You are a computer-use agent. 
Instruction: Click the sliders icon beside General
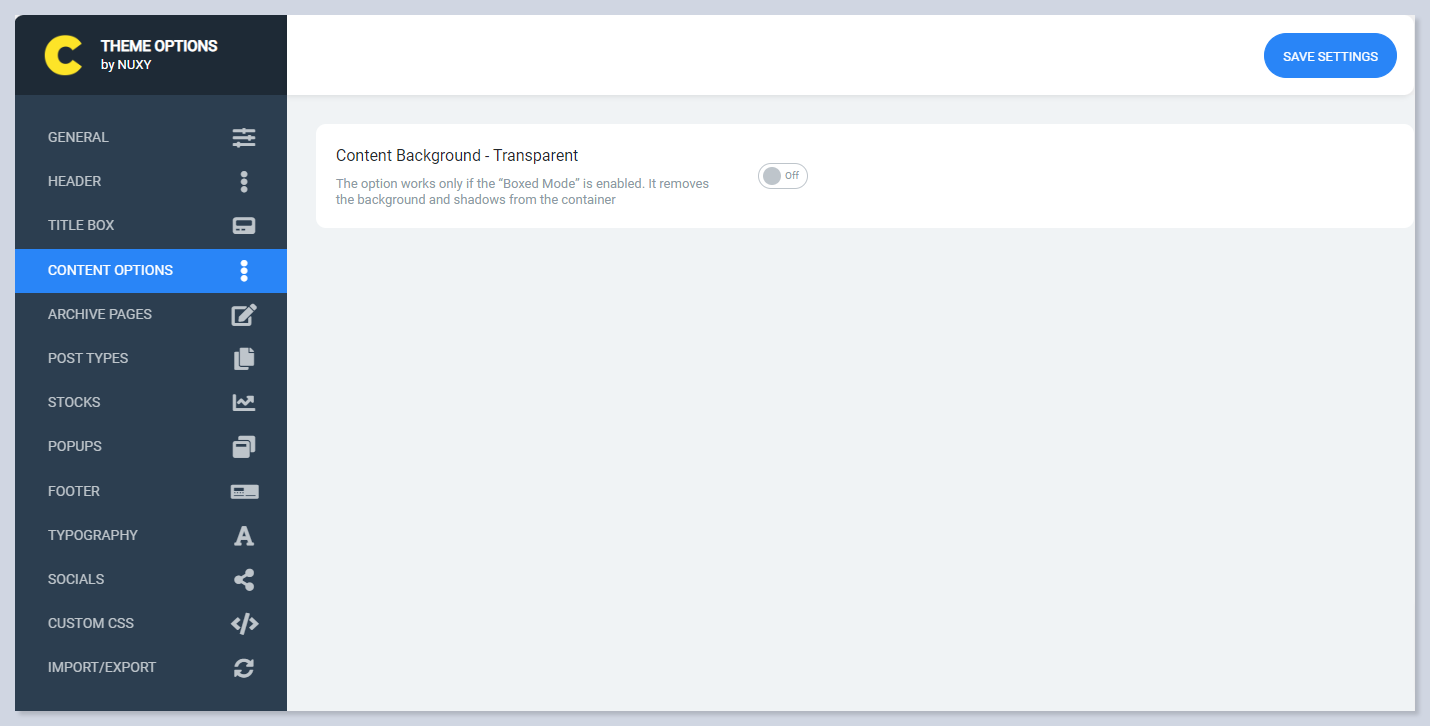point(244,138)
